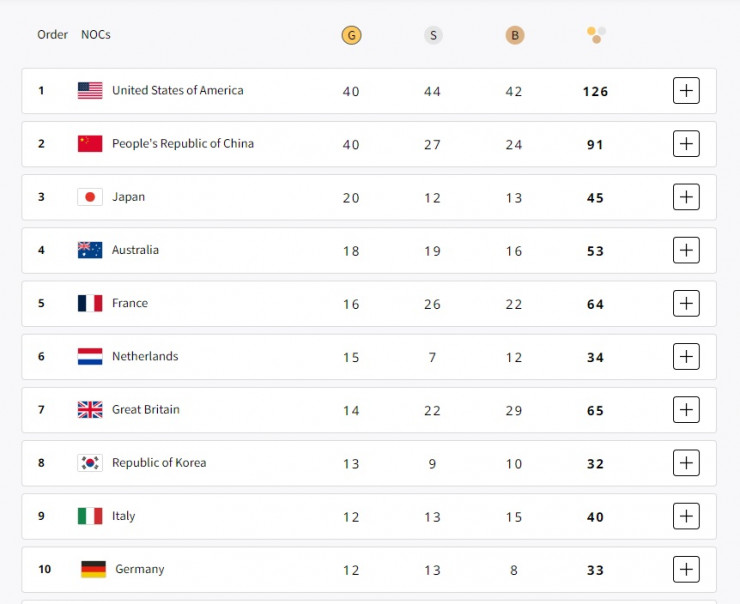
Task: Click the Australia flag icon
Action: [x=90, y=250]
